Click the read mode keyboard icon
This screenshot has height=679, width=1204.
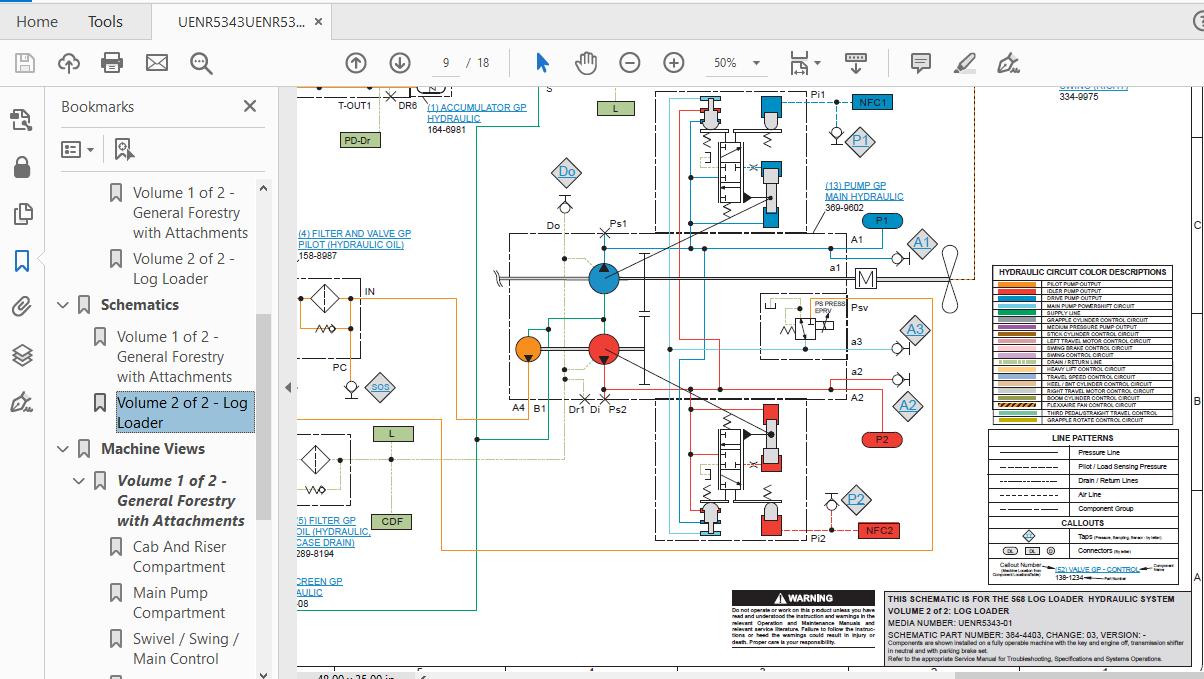(x=856, y=63)
